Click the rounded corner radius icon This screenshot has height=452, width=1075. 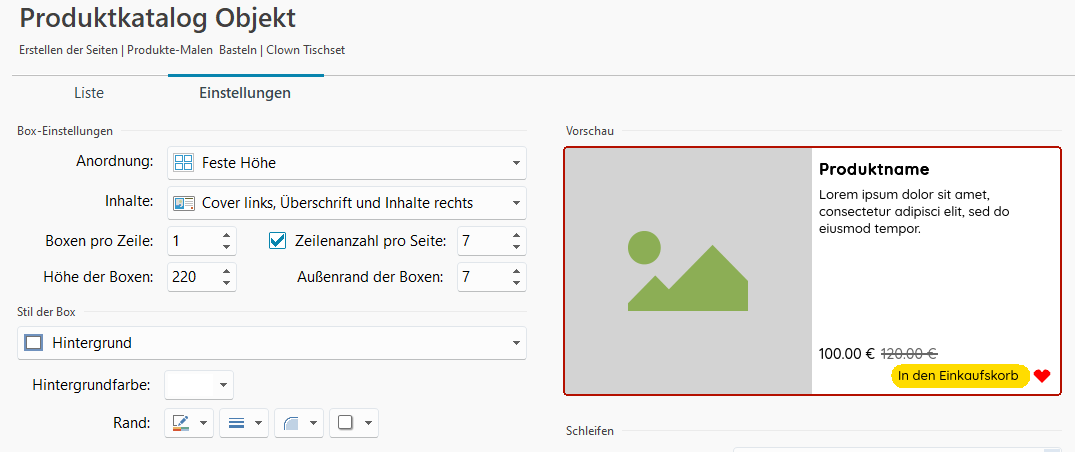pos(291,423)
